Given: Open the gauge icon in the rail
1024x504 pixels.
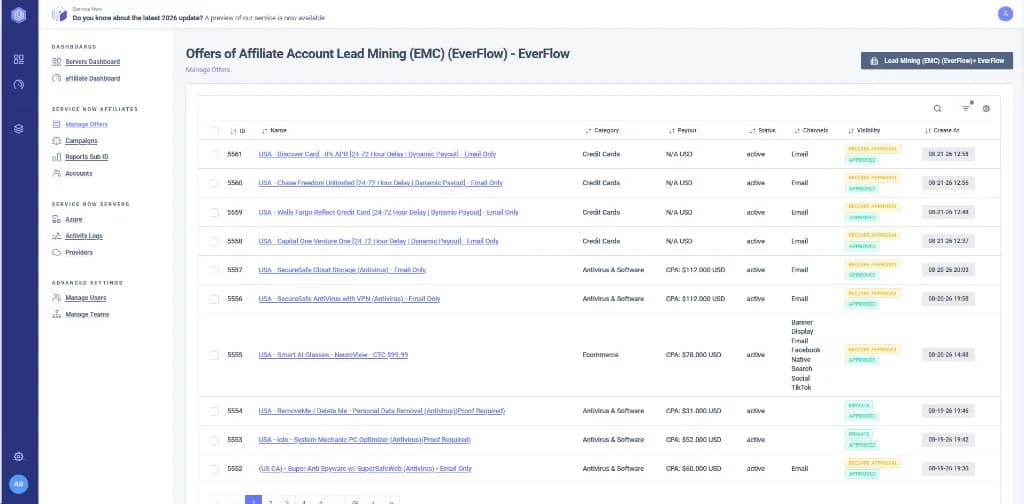Looking at the screenshot, I should 19,84.
